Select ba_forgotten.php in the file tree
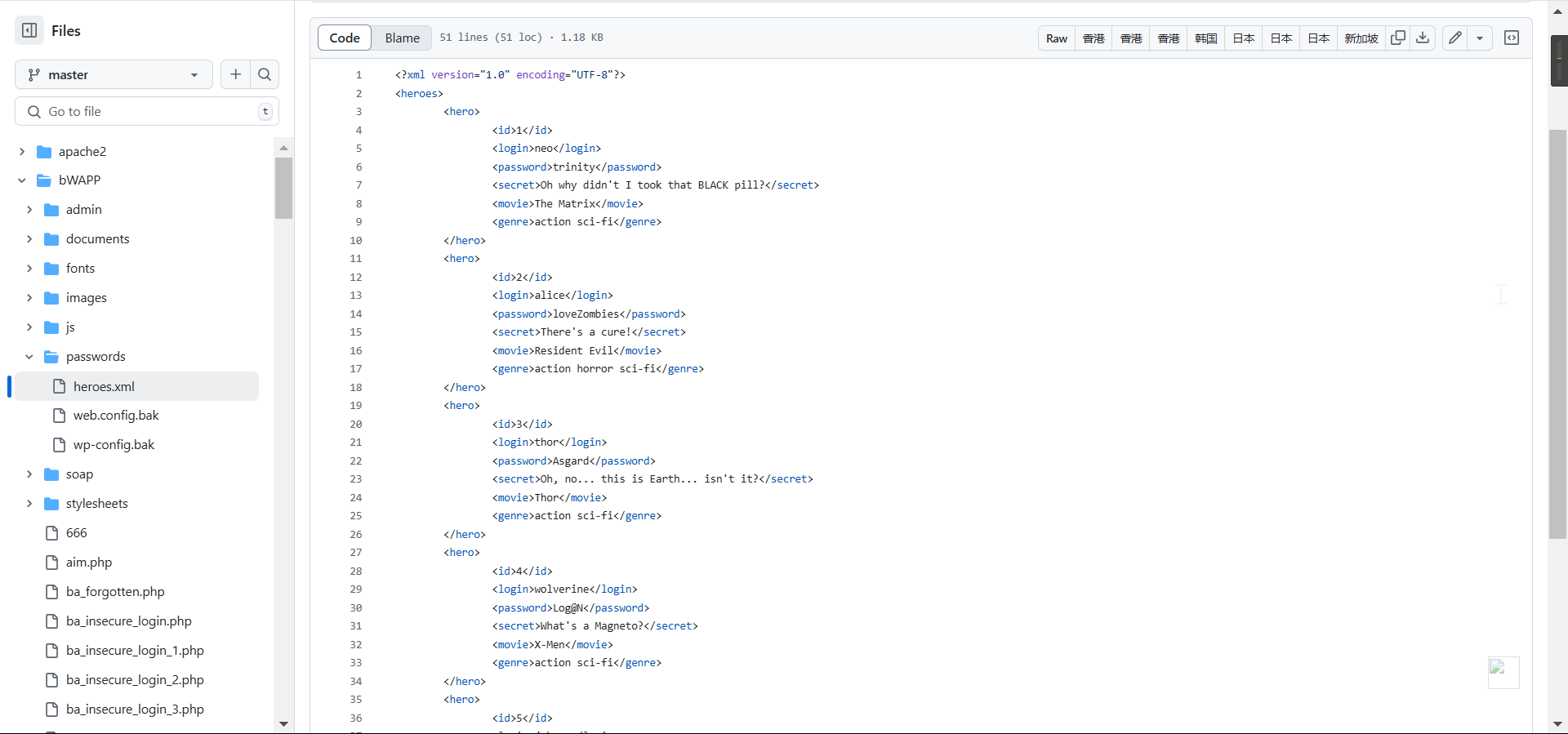1568x734 pixels. pos(115,592)
